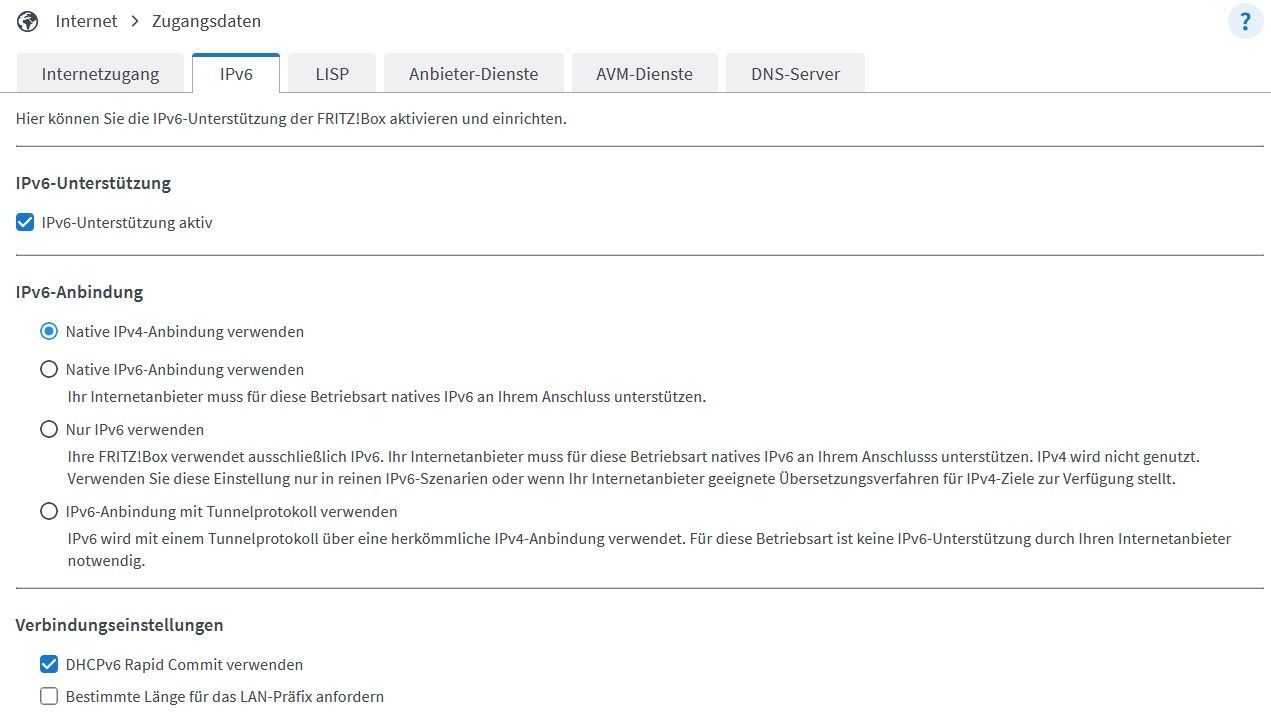Switch to the Internetzugang tab
The width and height of the screenshot is (1271, 723).
point(100,74)
